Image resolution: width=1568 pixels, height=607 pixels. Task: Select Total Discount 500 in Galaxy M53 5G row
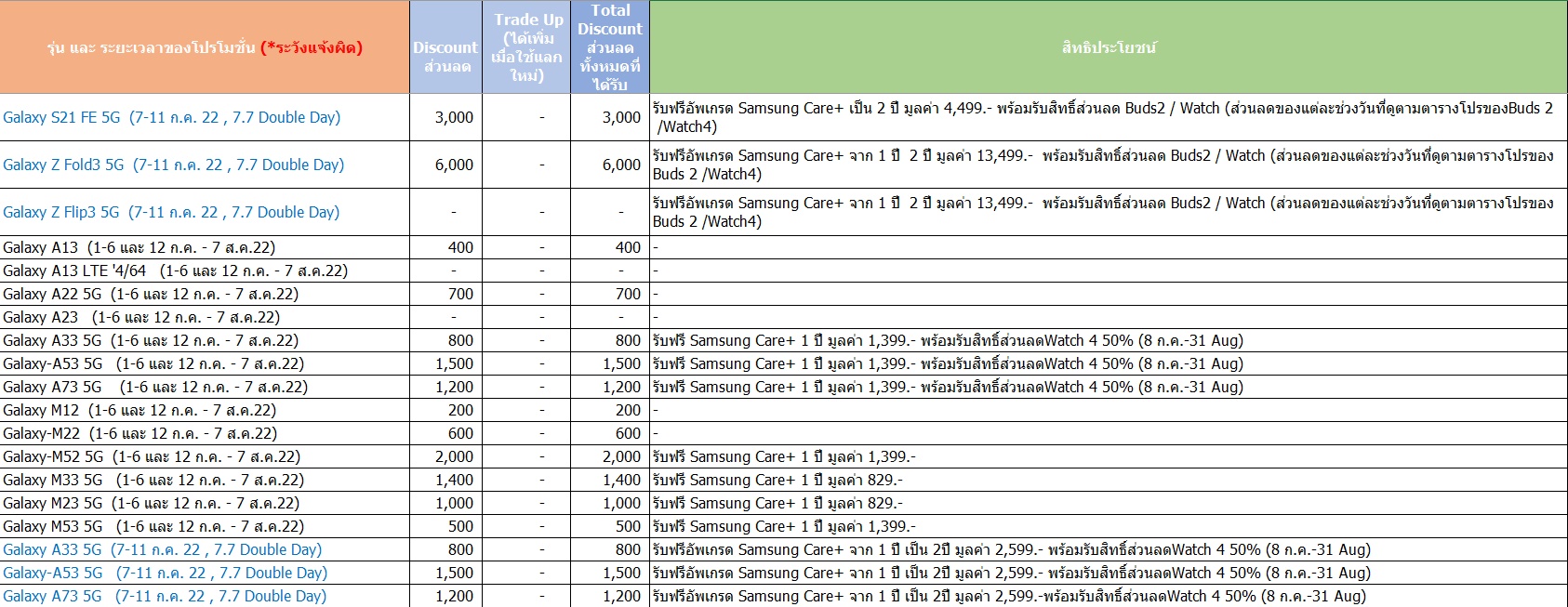[610, 526]
